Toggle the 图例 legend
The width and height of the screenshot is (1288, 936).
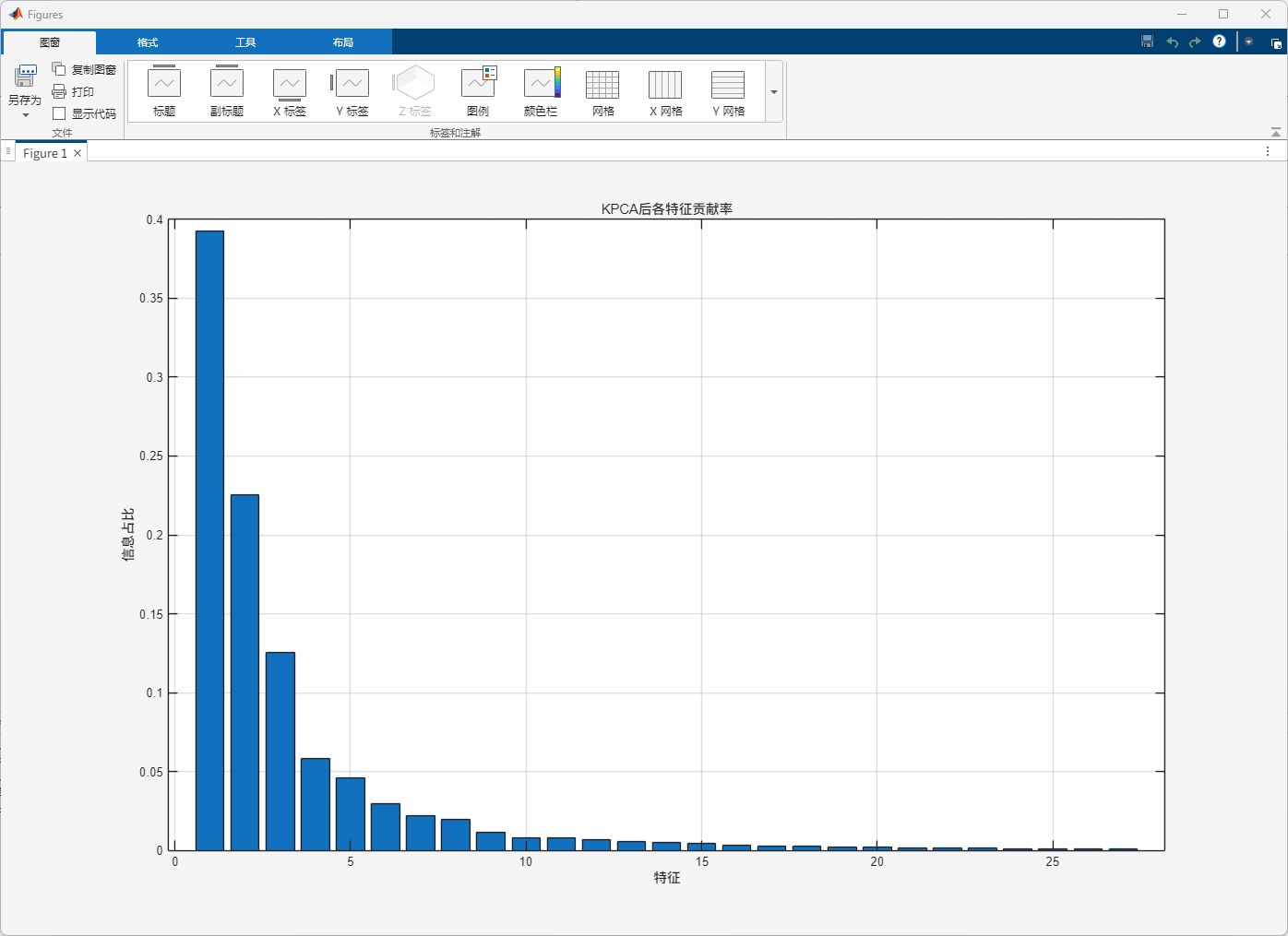tap(478, 90)
